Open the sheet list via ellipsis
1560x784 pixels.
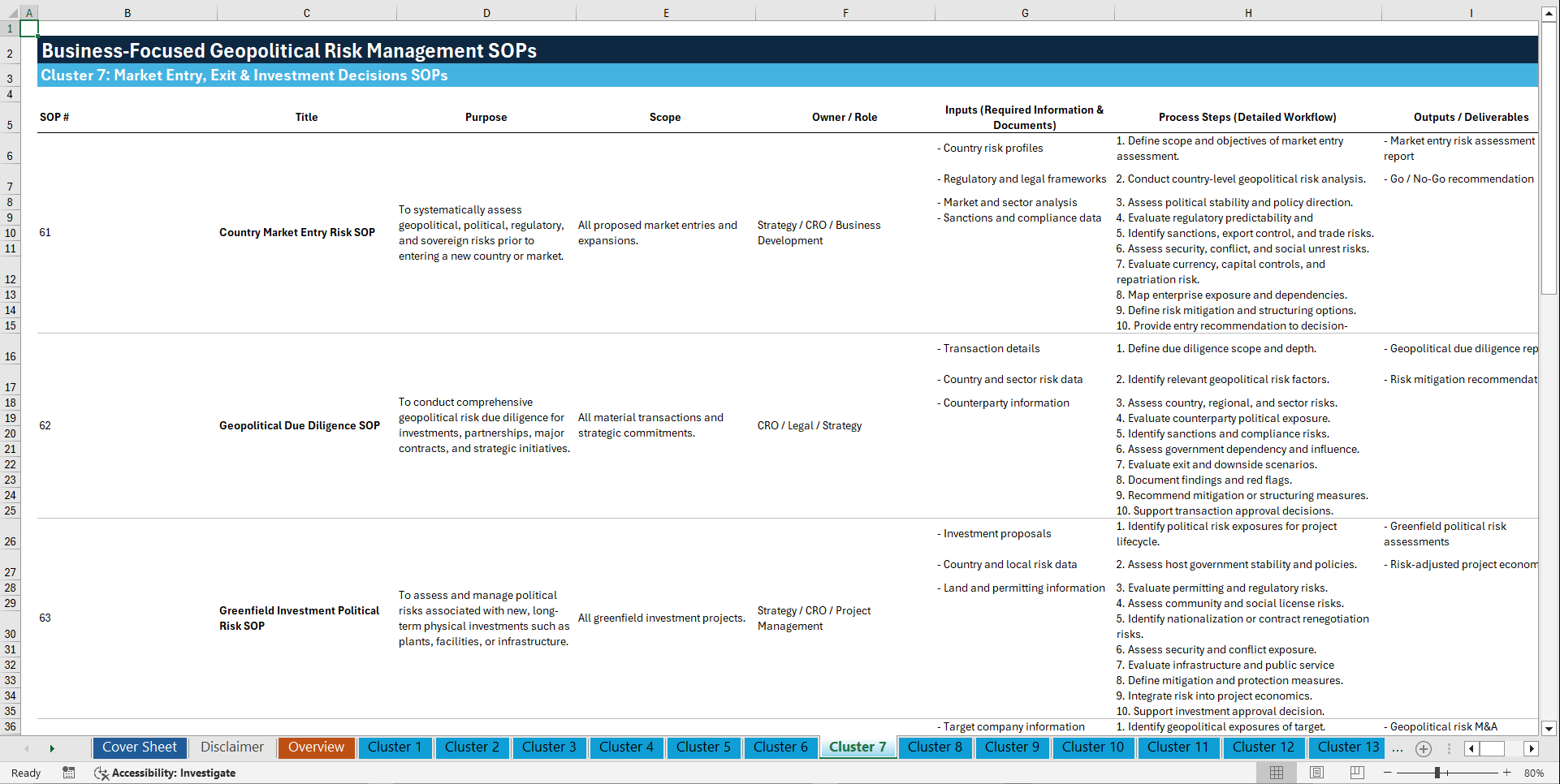(x=1398, y=748)
